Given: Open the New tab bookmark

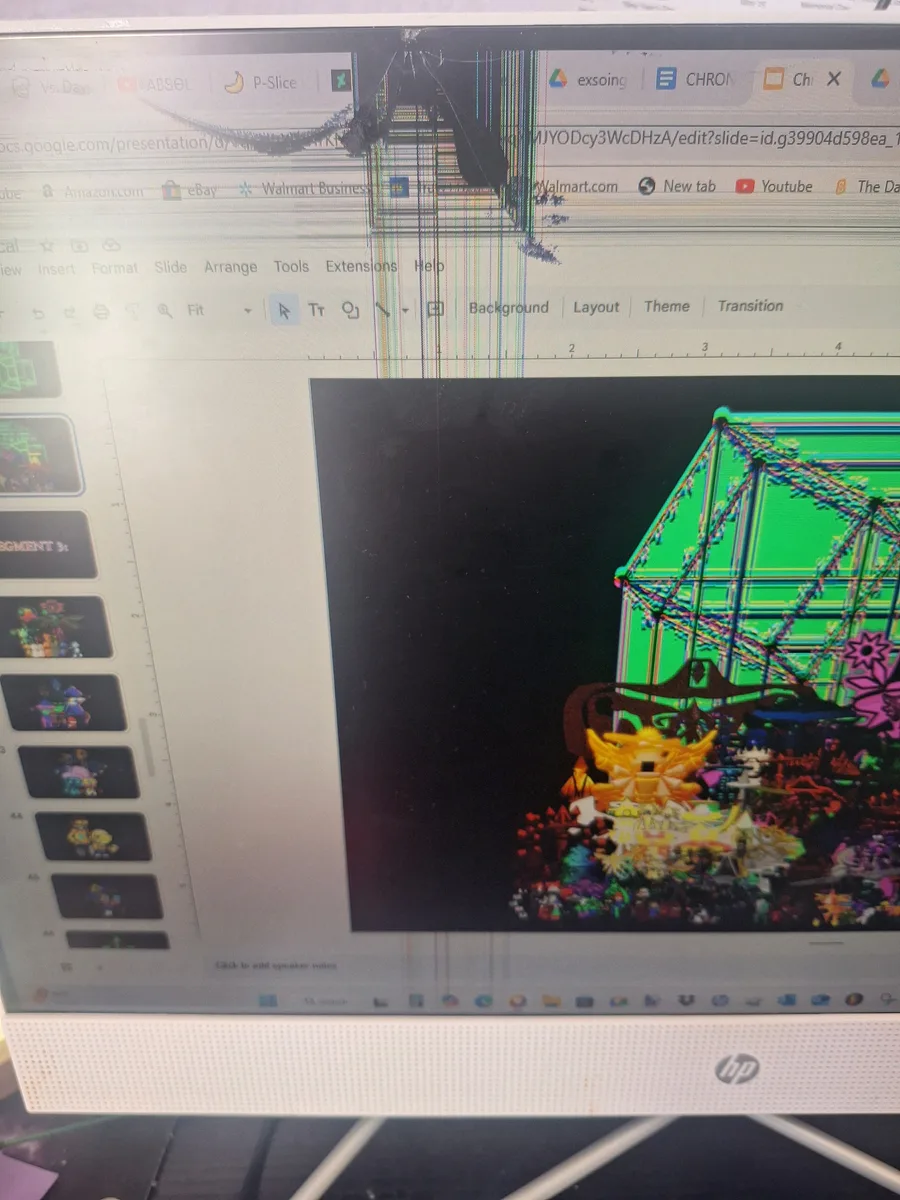Looking at the screenshot, I should pos(678,186).
